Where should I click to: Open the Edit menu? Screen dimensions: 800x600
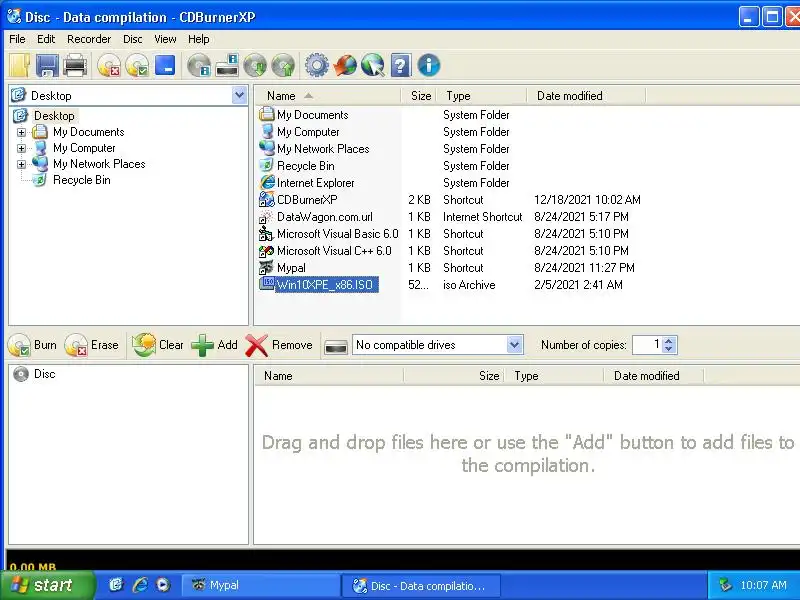(46, 39)
